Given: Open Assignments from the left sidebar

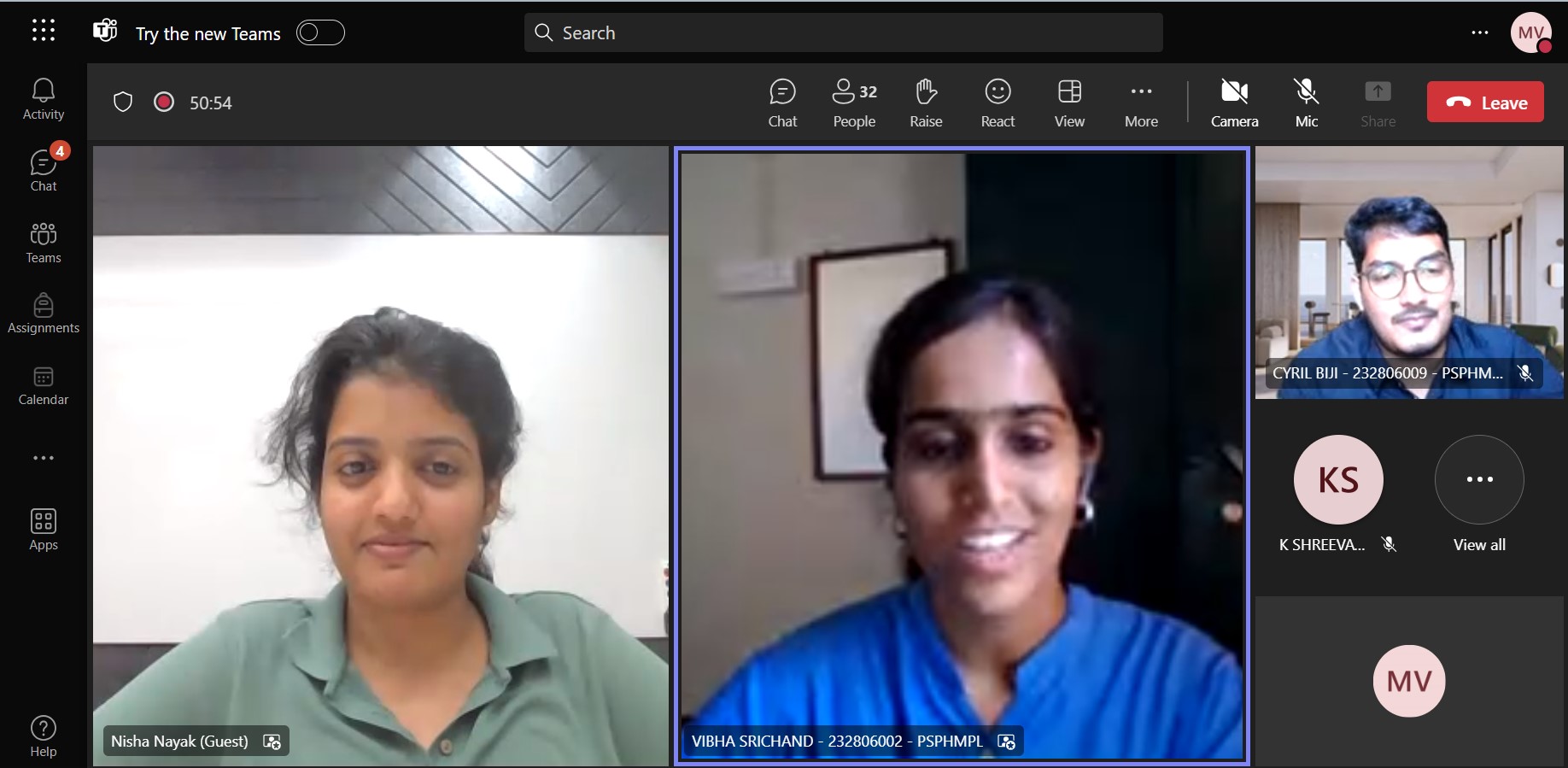Looking at the screenshot, I should pos(44,313).
